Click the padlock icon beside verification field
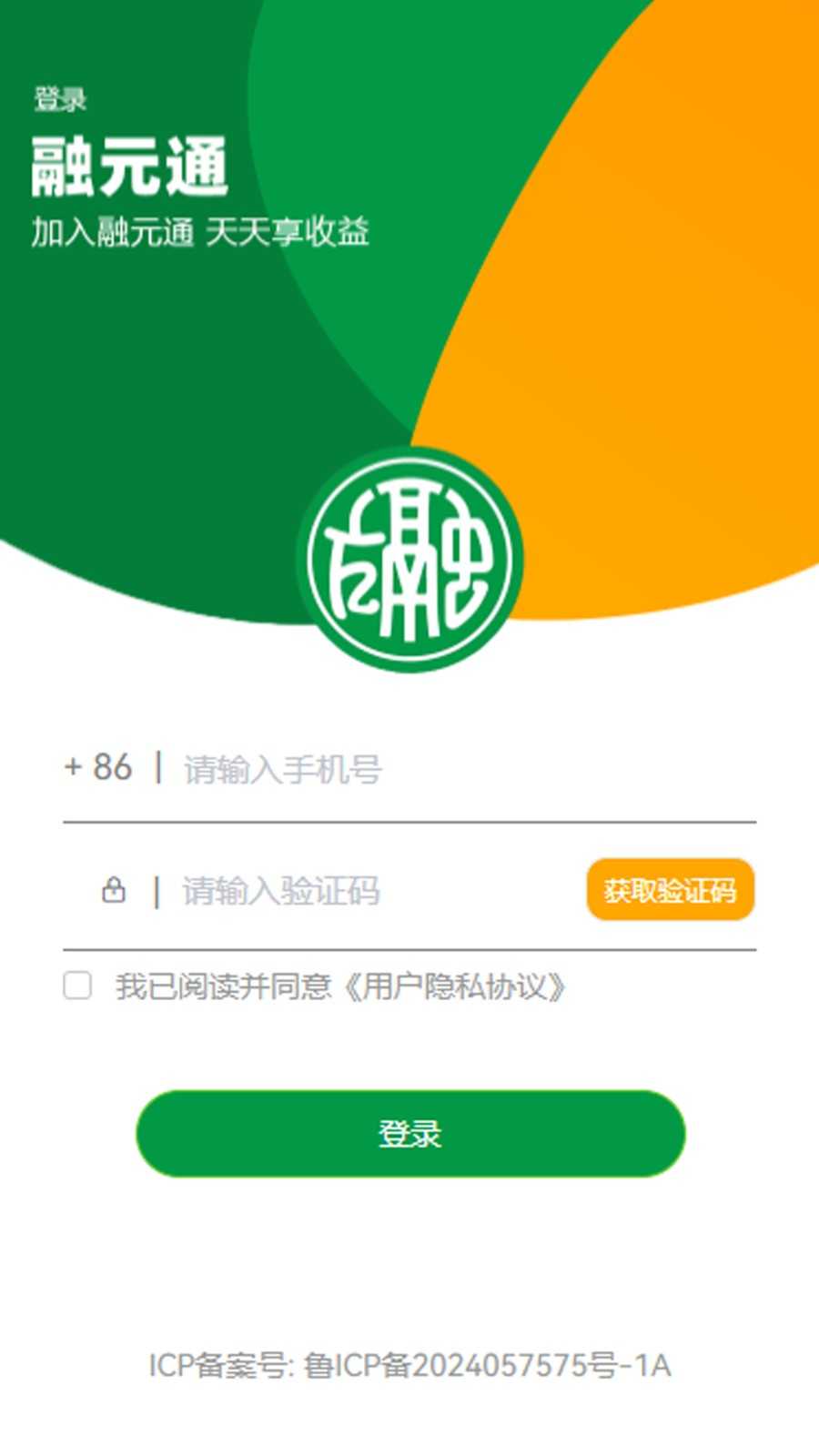This screenshot has height=1456, width=819. 114,889
